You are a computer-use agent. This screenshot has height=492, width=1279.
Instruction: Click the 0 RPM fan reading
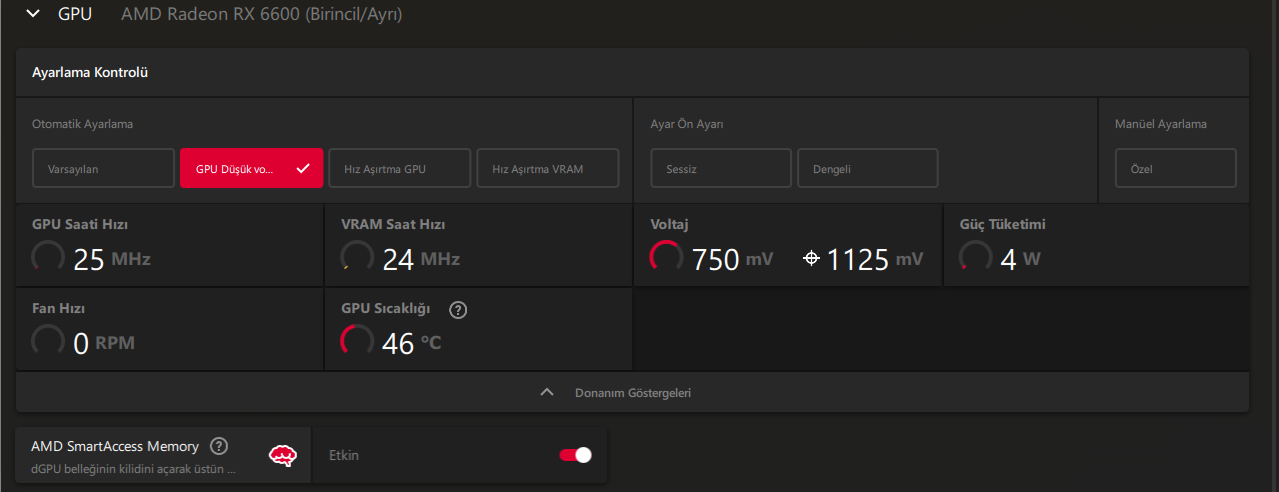(x=105, y=344)
